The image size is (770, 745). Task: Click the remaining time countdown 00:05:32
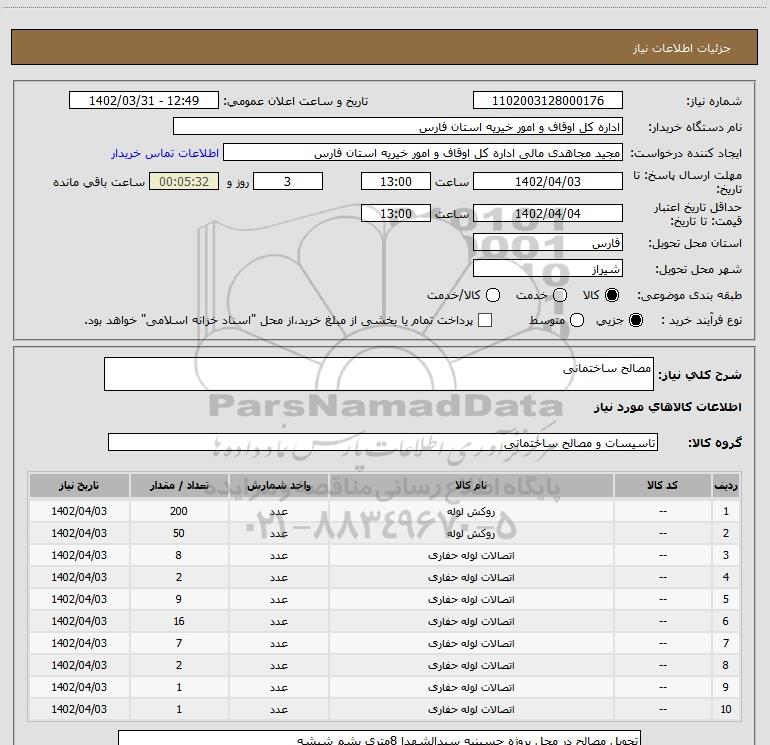184,181
